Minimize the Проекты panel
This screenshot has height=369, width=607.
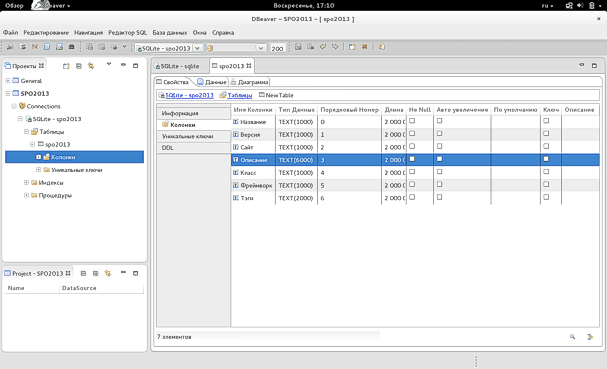point(123,65)
